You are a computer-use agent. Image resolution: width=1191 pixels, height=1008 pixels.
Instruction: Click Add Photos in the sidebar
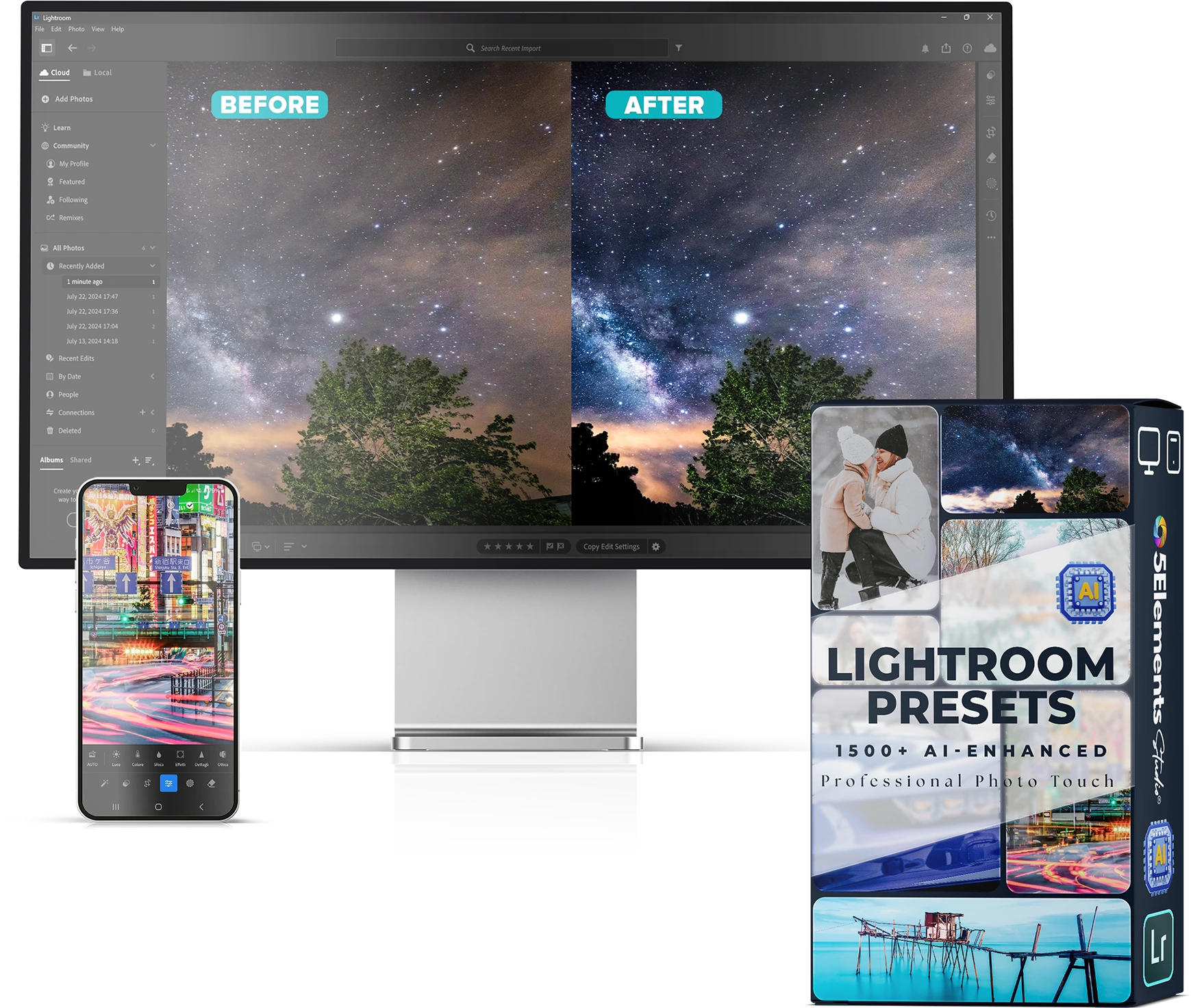coord(68,99)
